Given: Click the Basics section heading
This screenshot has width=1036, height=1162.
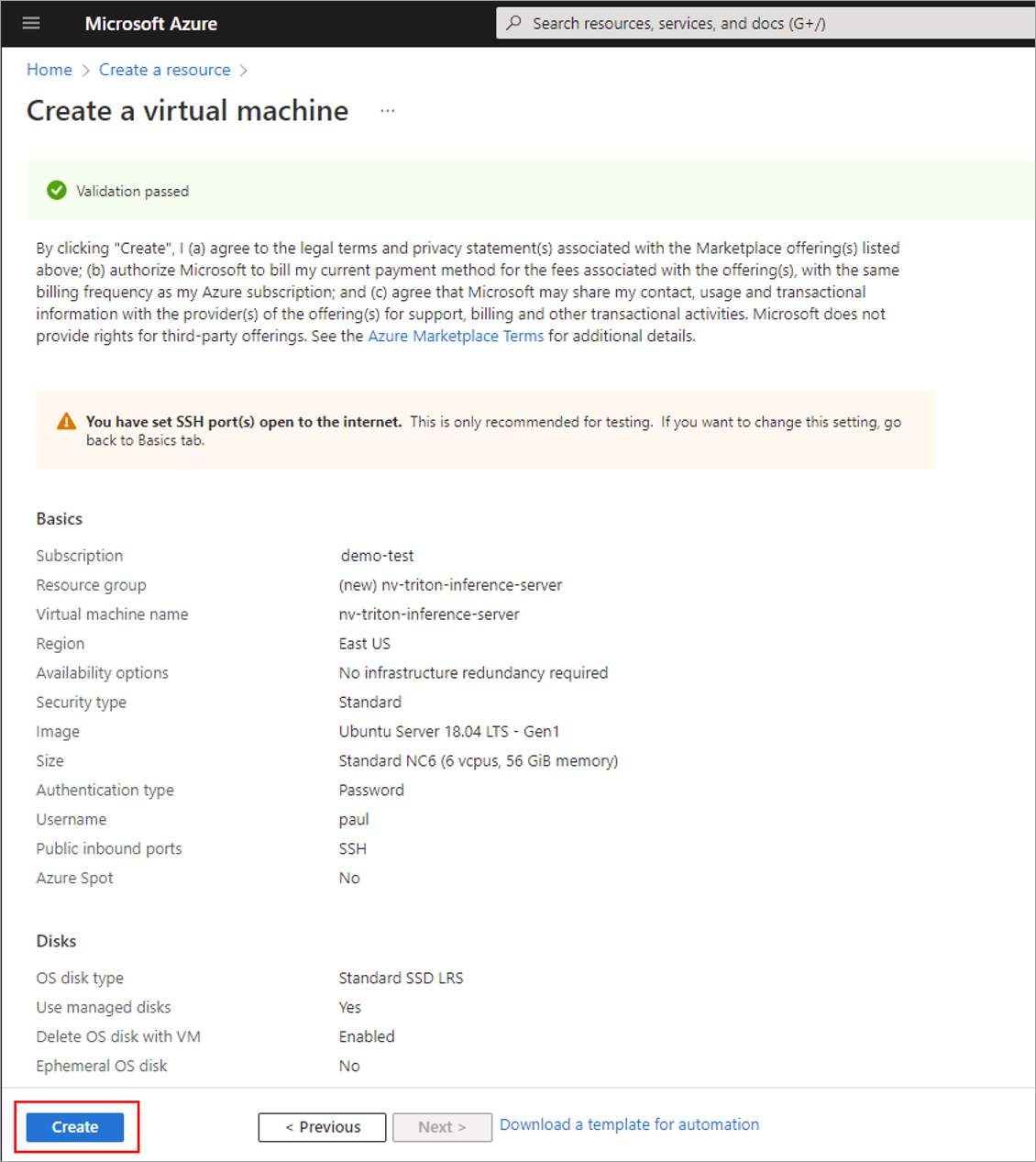Looking at the screenshot, I should [59, 518].
